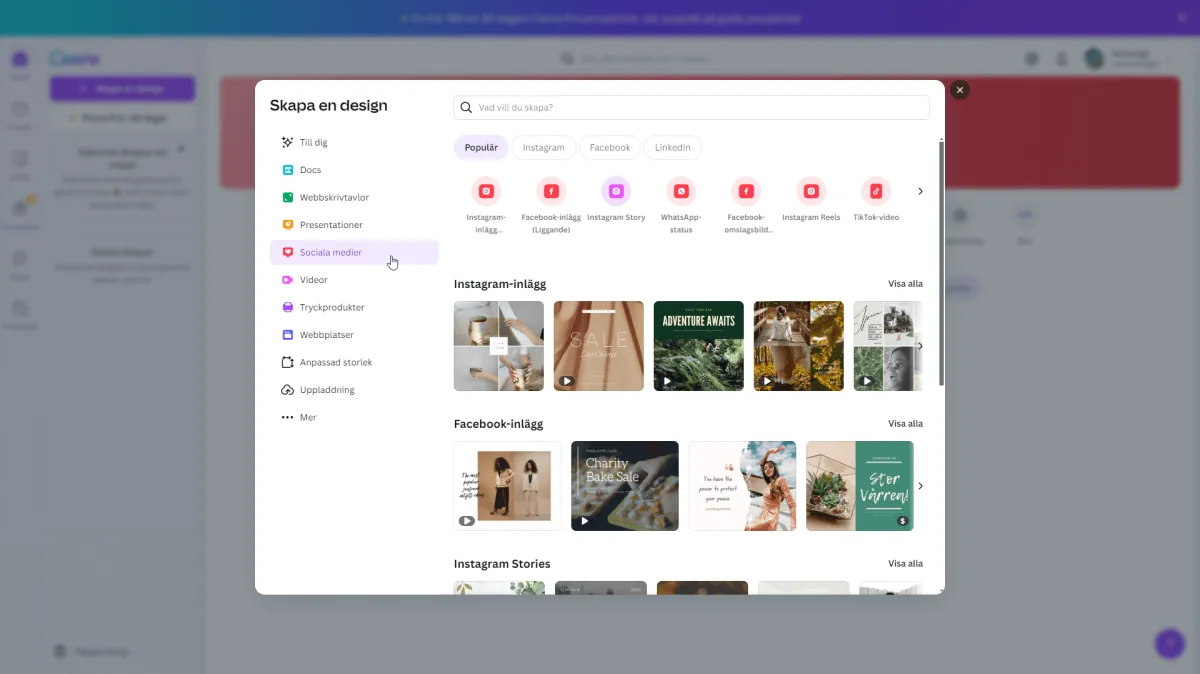Pick the WhatsApp-status icon
1200x674 pixels.
pos(681,191)
